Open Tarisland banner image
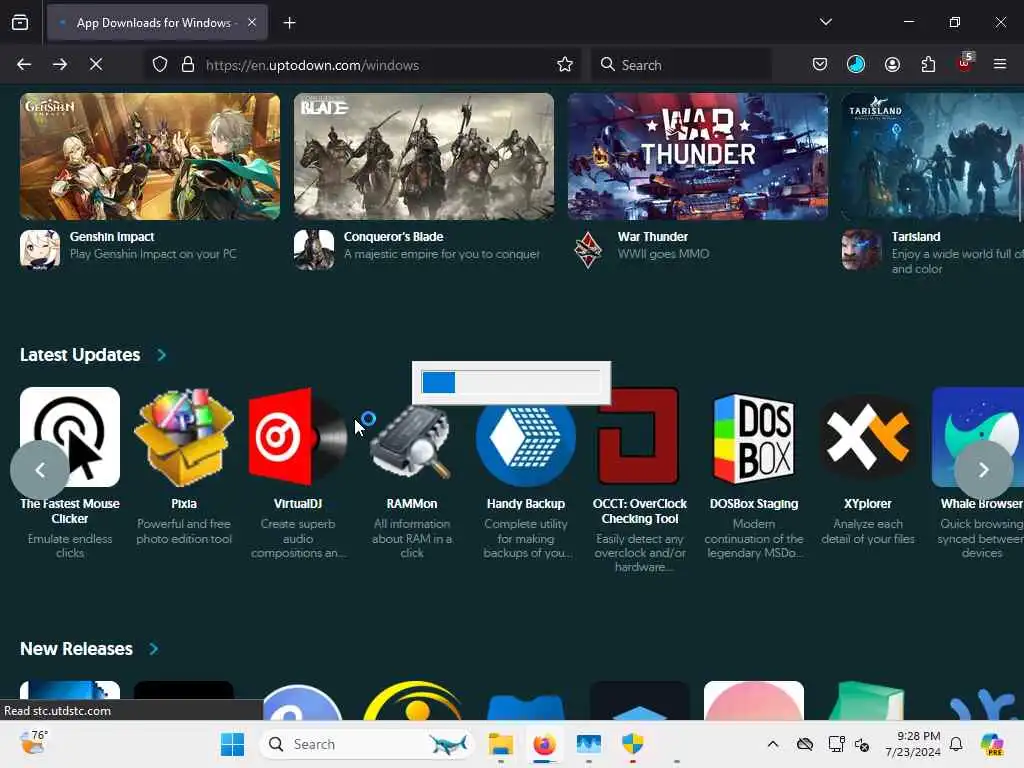The image size is (1024, 768). [x=933, y=156]
